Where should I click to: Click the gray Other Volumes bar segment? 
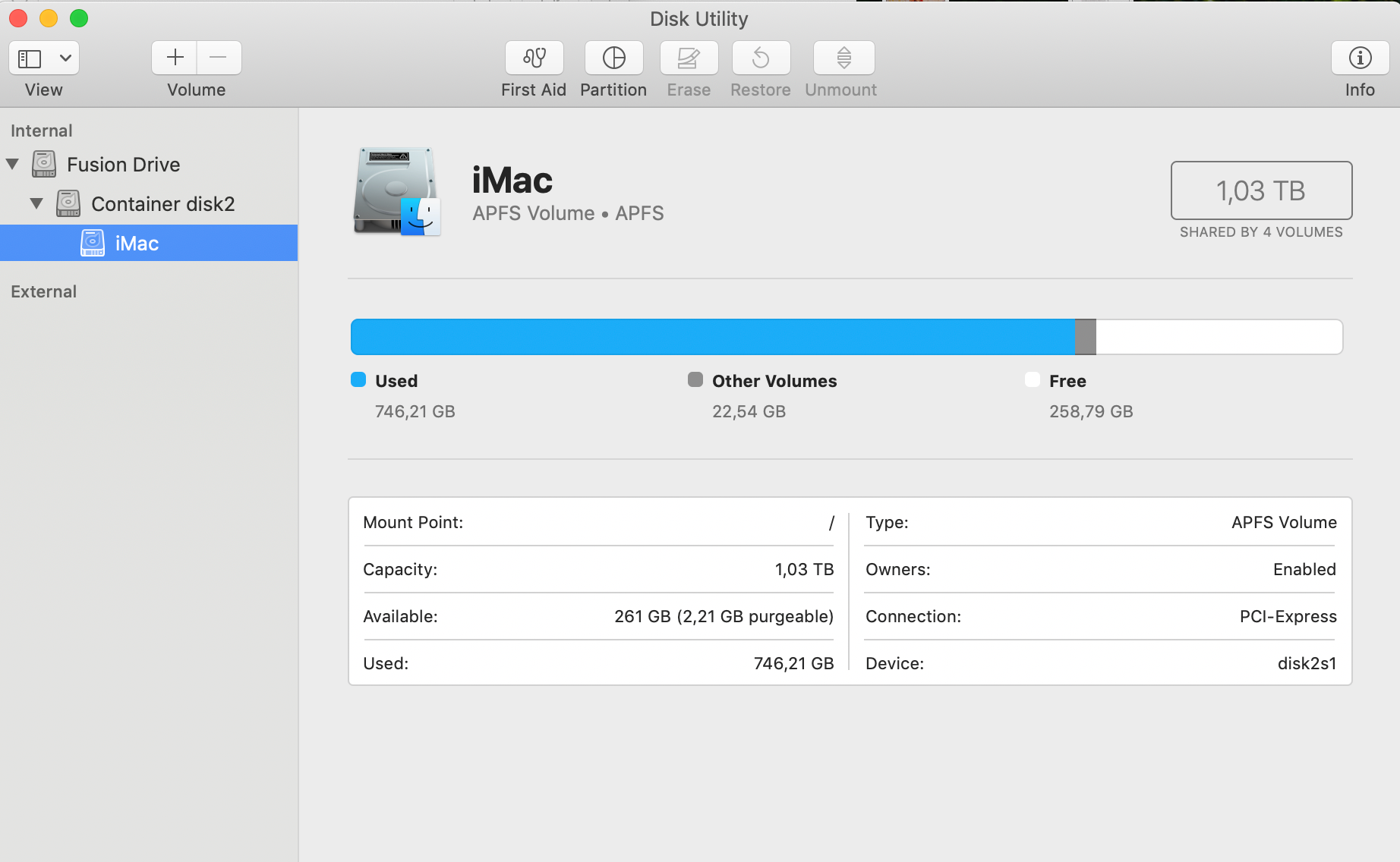click(1086, 337)
